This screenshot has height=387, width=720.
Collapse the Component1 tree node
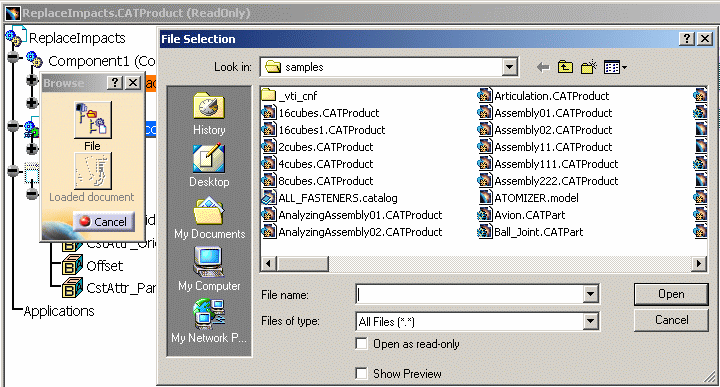(14, 57)
